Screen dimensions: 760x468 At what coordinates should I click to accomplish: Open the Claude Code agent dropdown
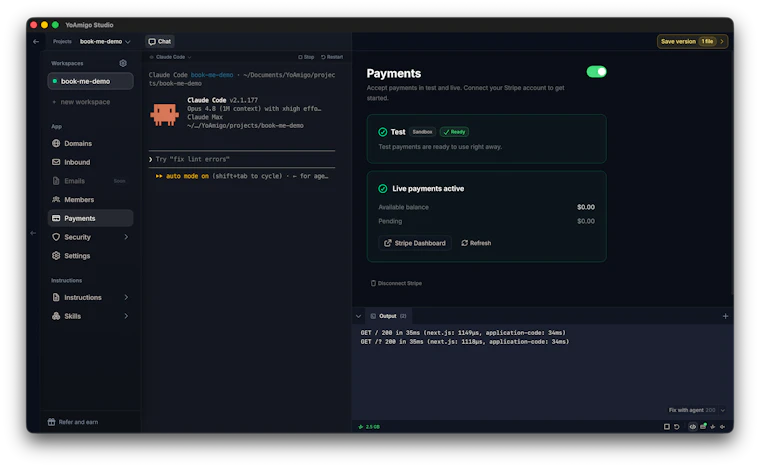pyautogui.click(x=170, y=57)
